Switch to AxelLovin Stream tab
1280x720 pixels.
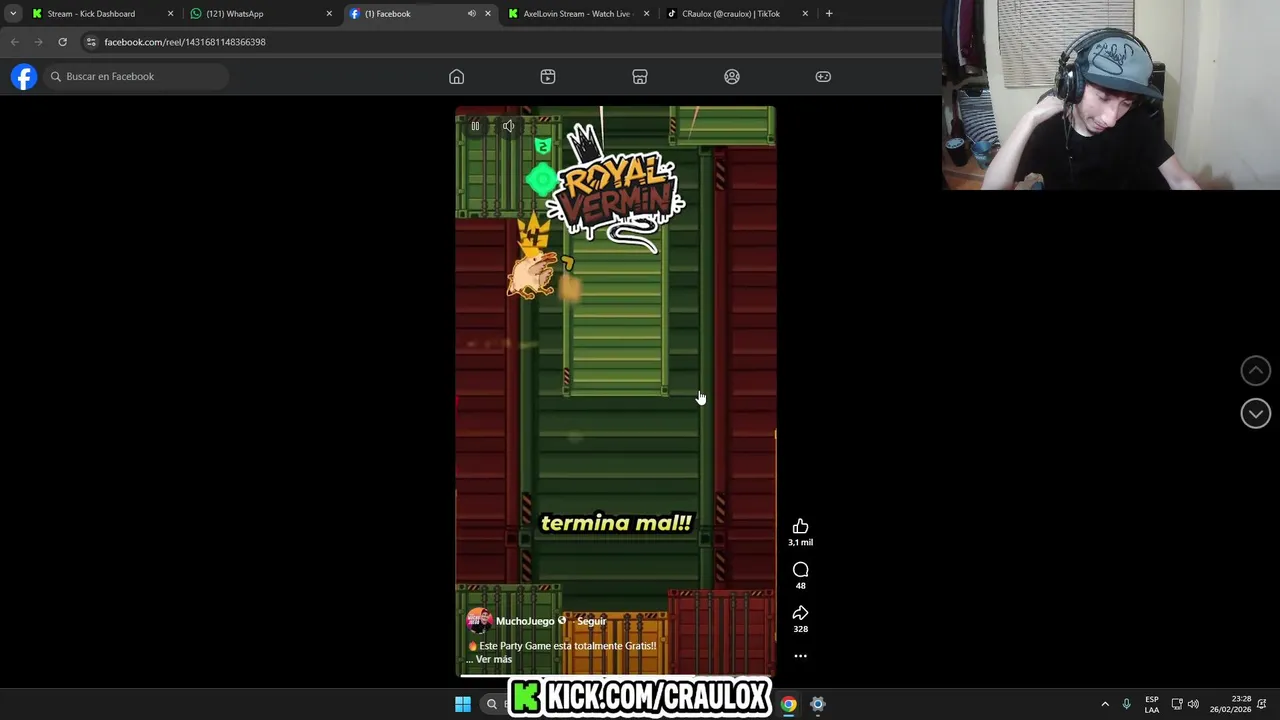point(577,14)
